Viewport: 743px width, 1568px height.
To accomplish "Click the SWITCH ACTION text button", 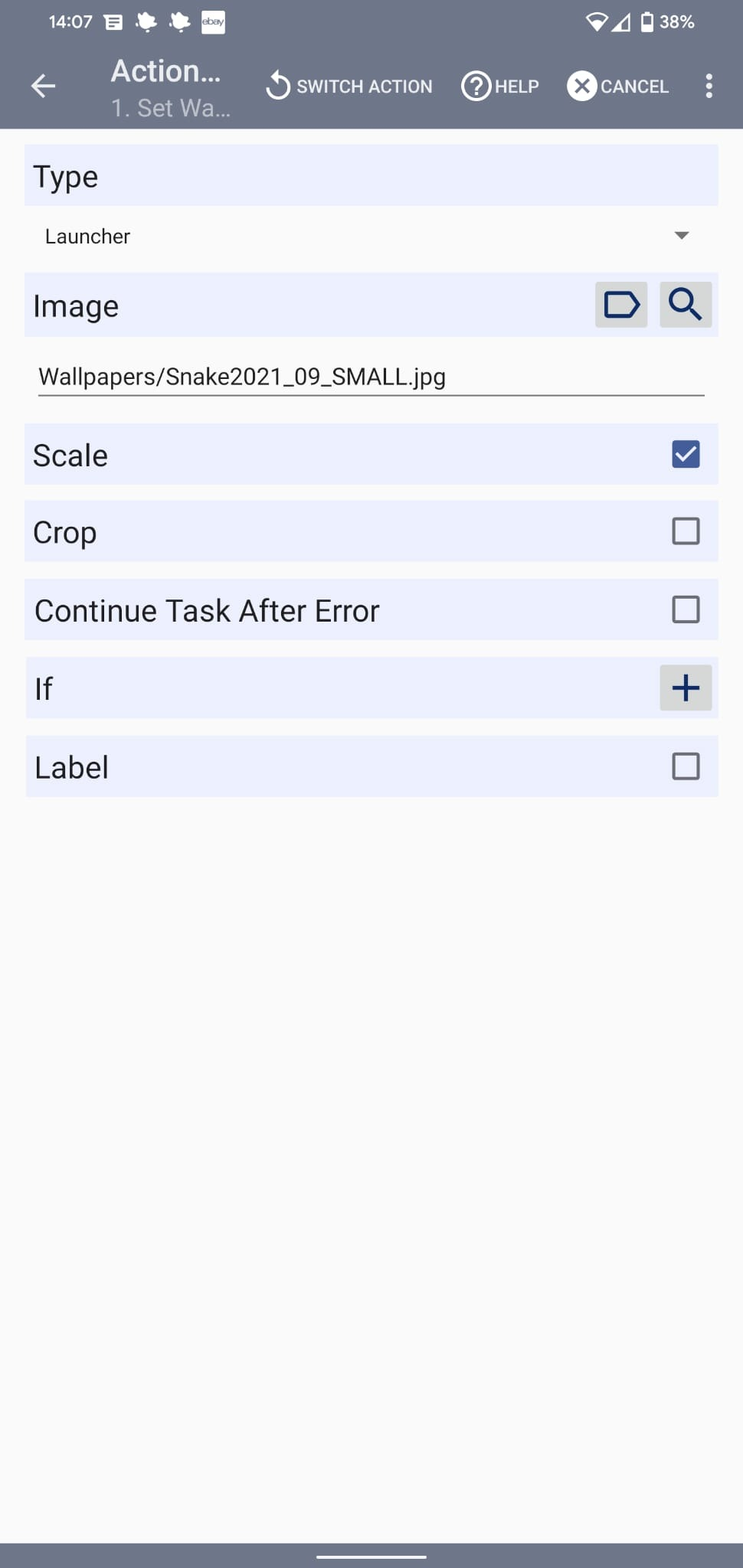I will 365,87.
